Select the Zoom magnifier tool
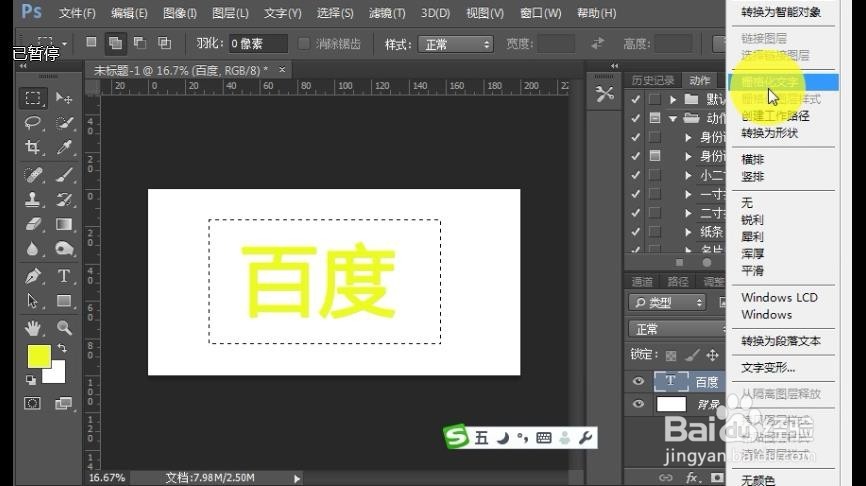 point(64,328)
